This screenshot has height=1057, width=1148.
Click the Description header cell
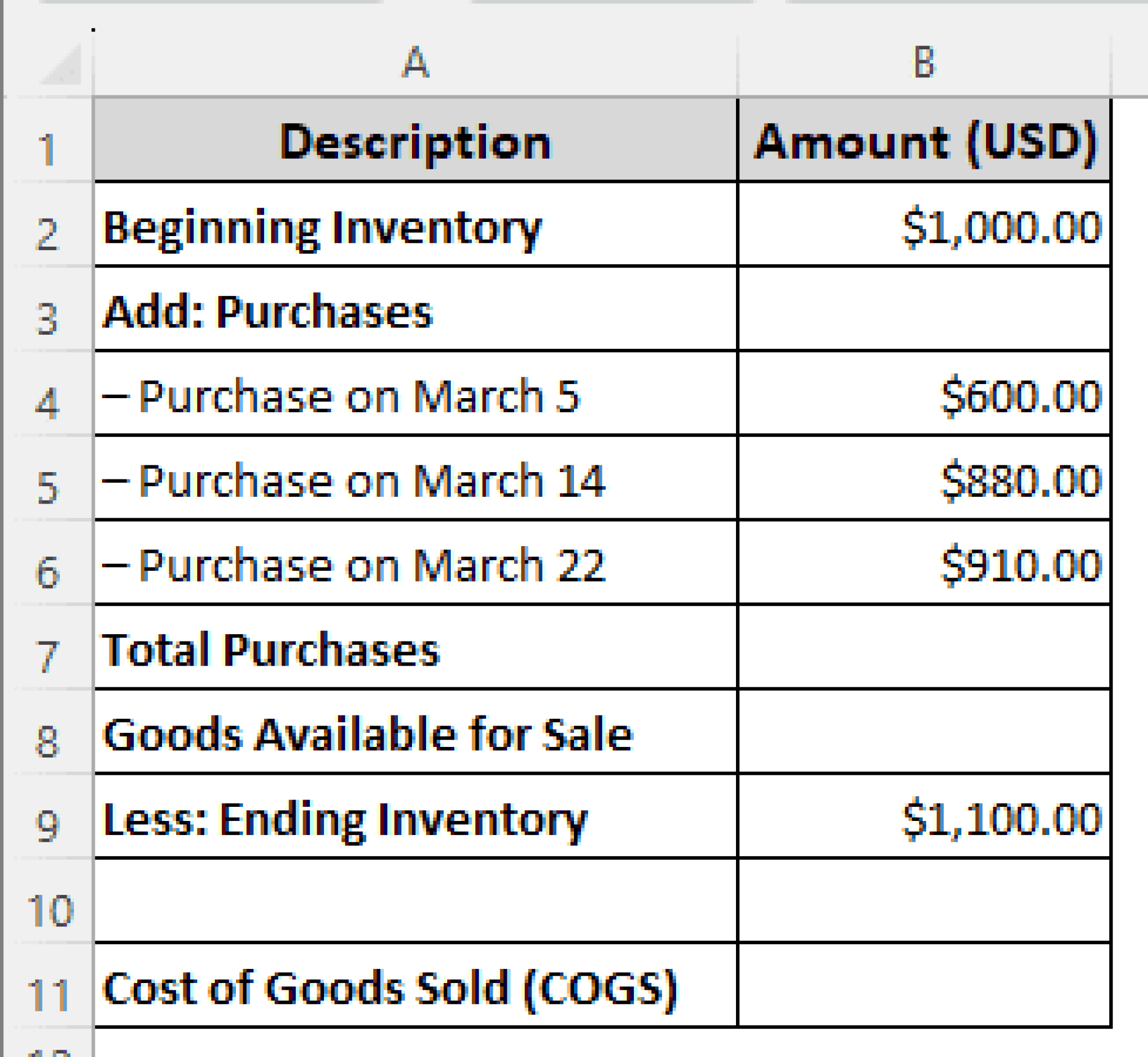tap(415, 141)
